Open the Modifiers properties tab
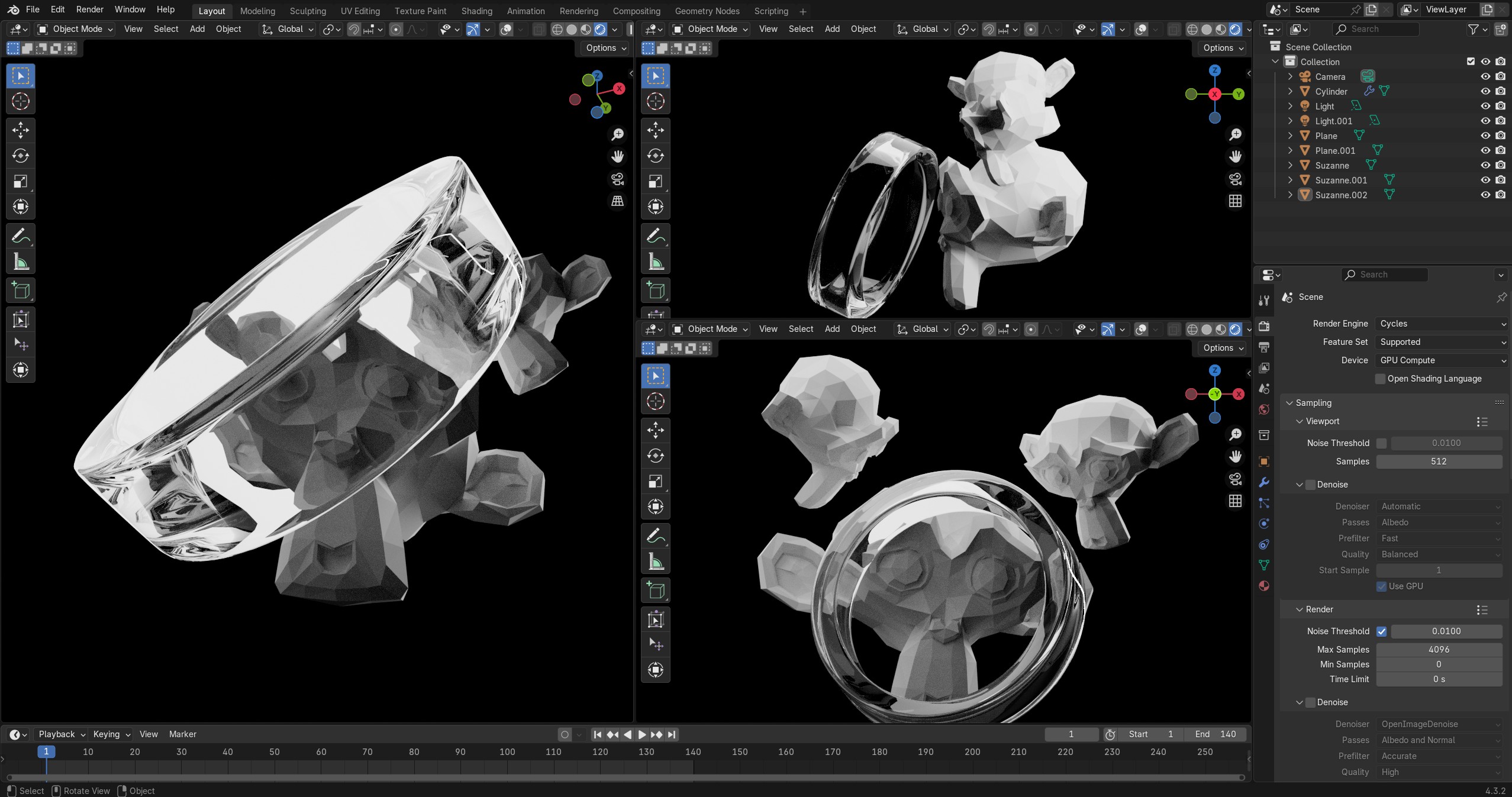The height and width of the screenshot is (797, 1512). [x=1264, y=482]
